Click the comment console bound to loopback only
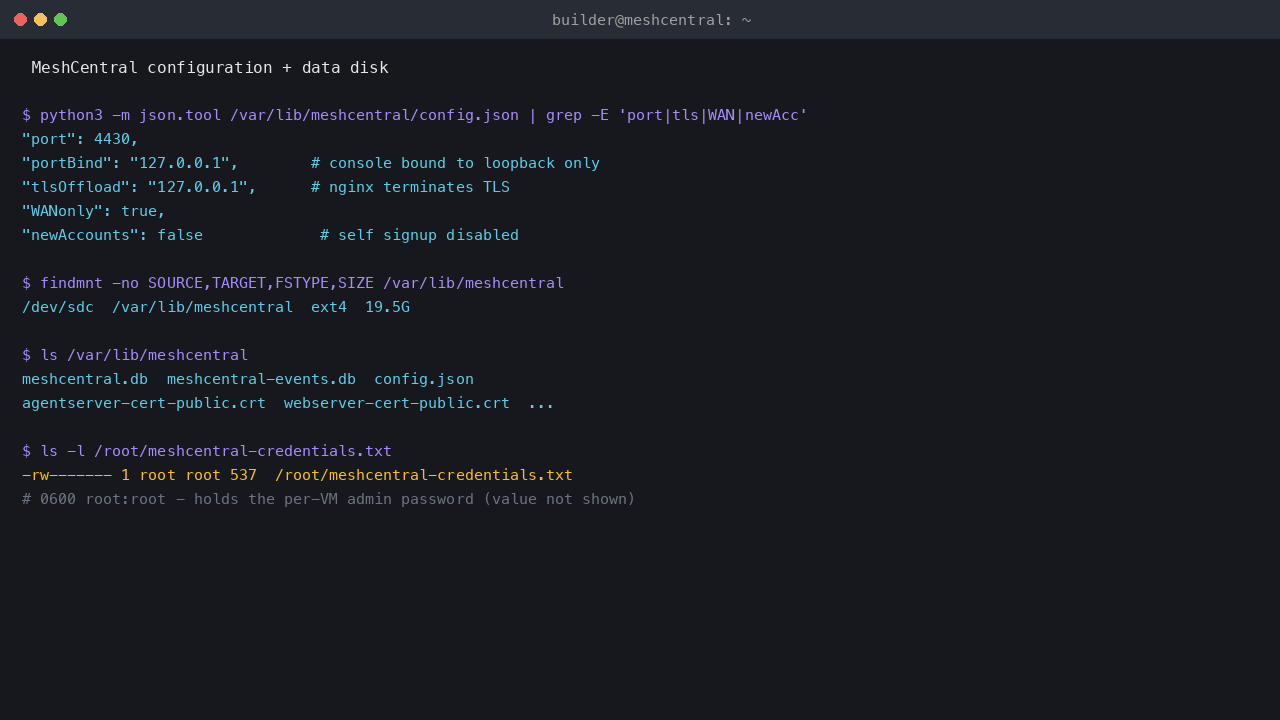The width and height of the screenshot is (1280, 720). click(455, 163)
